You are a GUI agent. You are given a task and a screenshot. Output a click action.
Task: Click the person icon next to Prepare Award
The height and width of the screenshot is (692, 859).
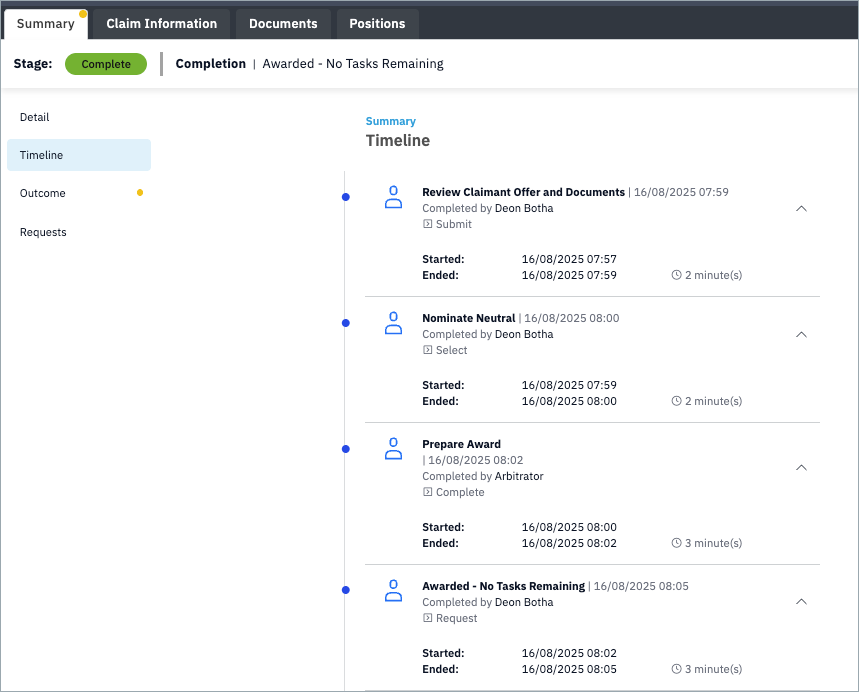click(393, 449)
